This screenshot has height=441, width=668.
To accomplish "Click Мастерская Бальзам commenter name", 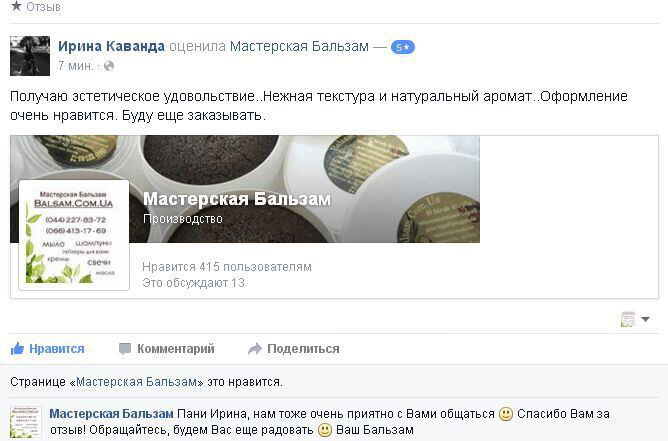I will [112, 414].
